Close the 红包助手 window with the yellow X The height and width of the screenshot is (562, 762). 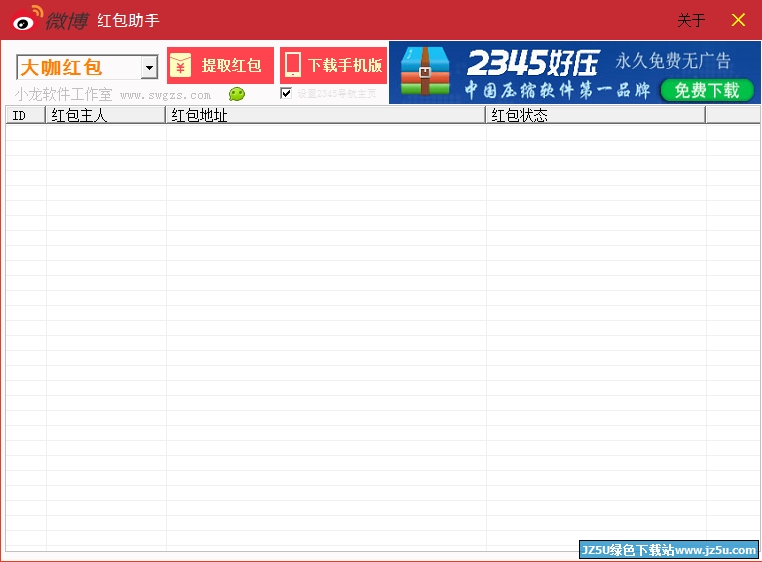pos(738,20)
